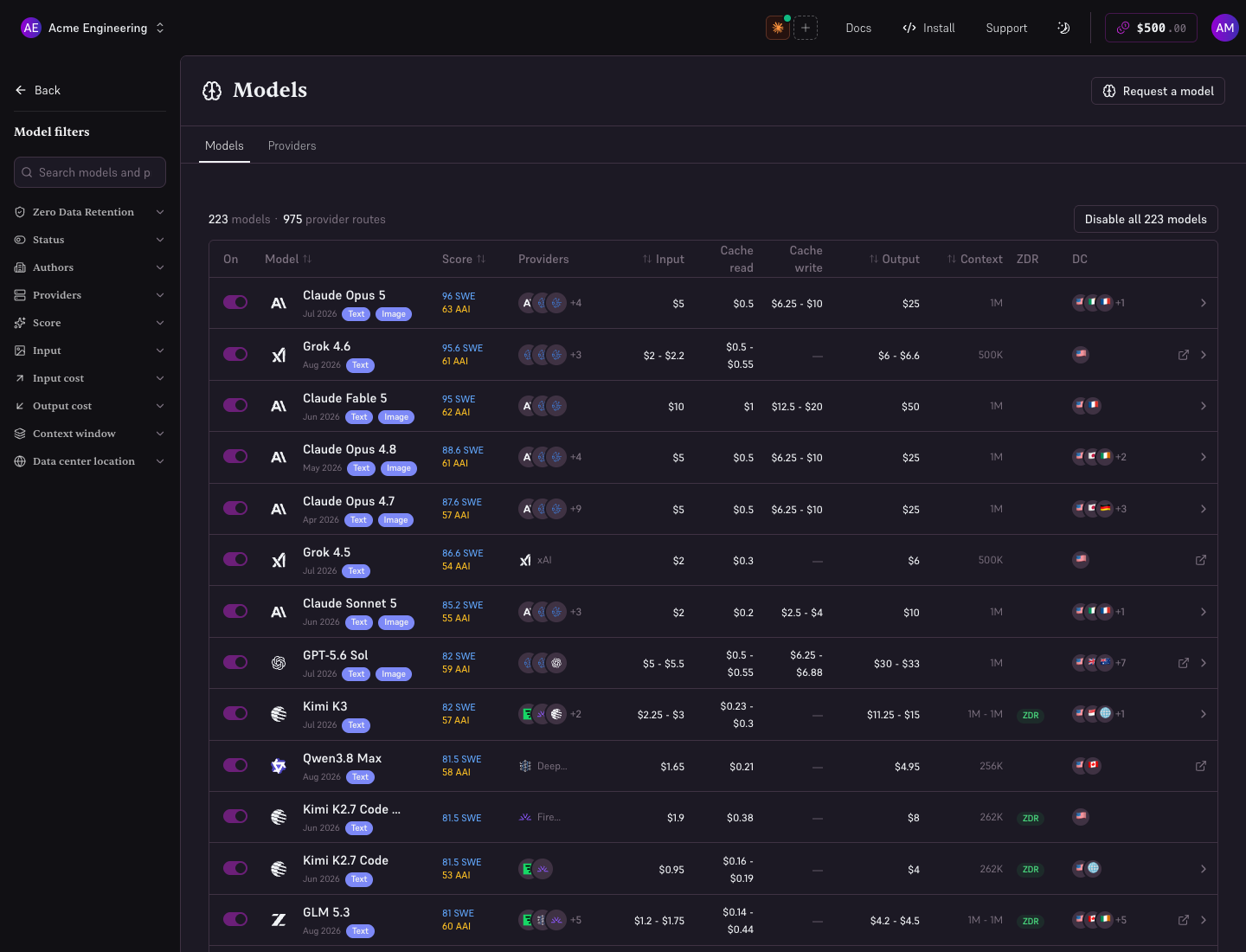Click the orange starburst workspace icon

[x=778, y=28]
